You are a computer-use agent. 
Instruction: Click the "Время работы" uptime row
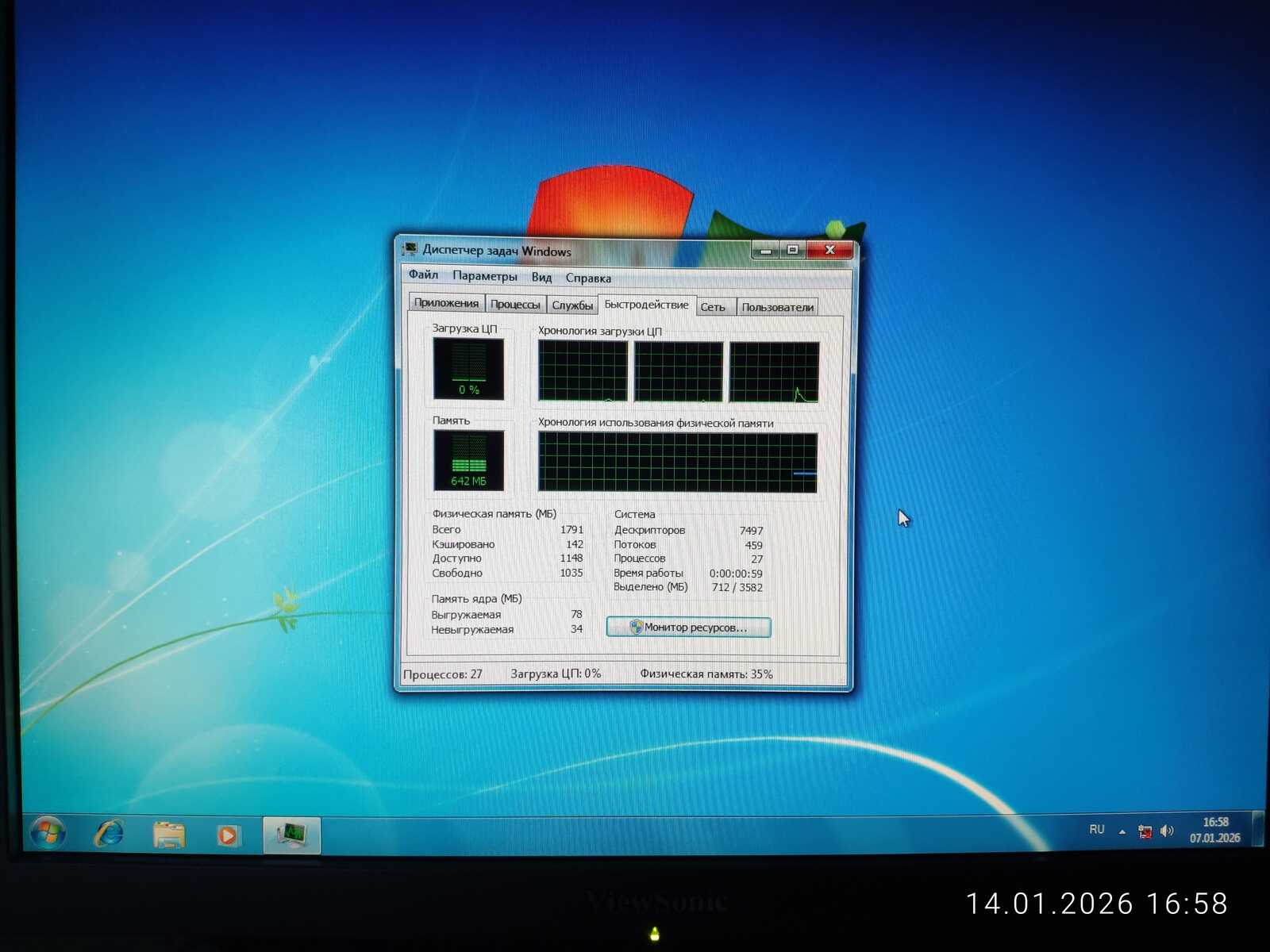[688, 573]
